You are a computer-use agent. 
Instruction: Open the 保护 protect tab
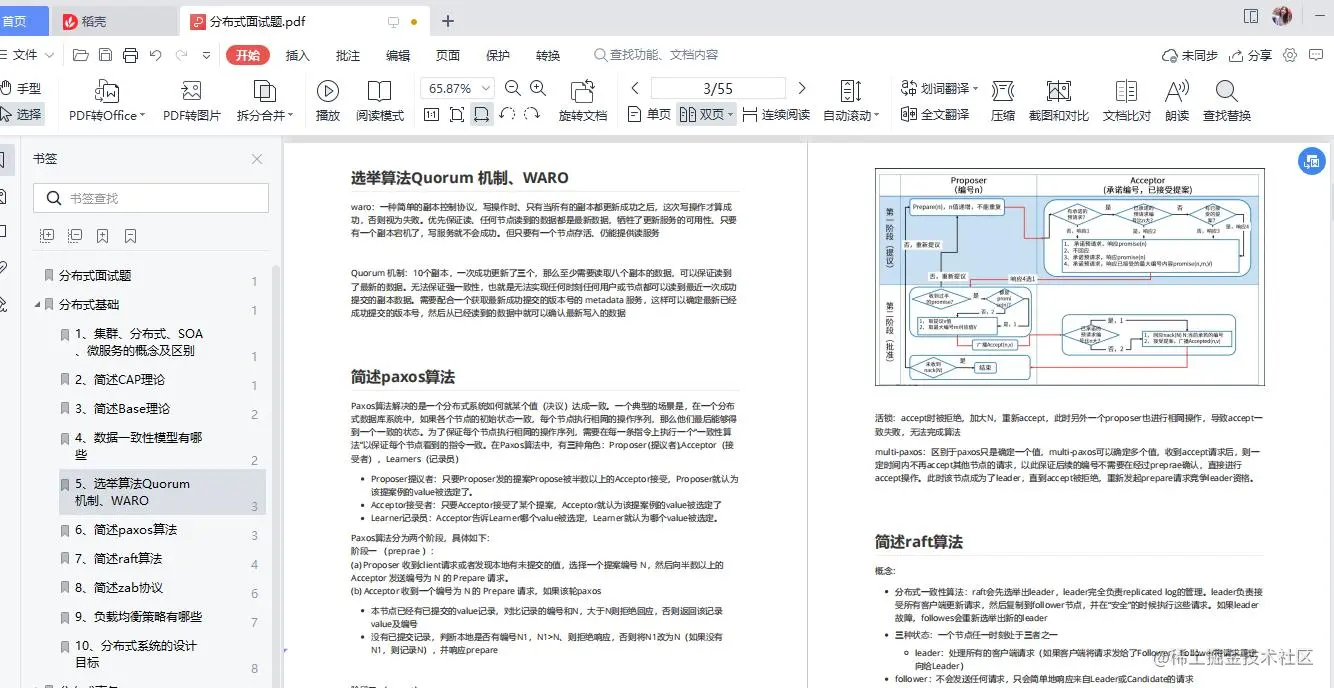pyautogui.click(x=498, y=55)
